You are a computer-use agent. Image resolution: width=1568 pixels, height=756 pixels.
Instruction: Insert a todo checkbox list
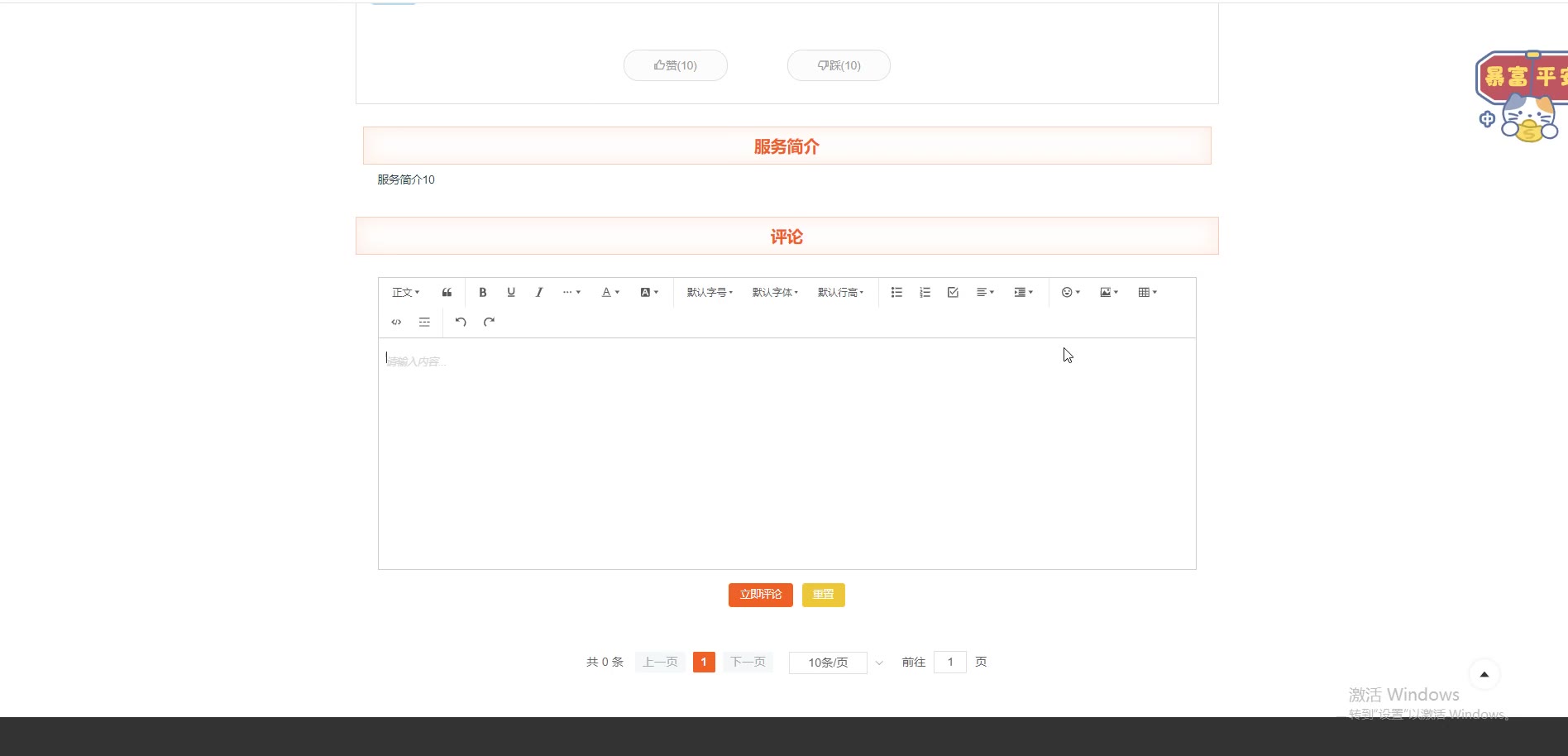(x=953, y=292)
